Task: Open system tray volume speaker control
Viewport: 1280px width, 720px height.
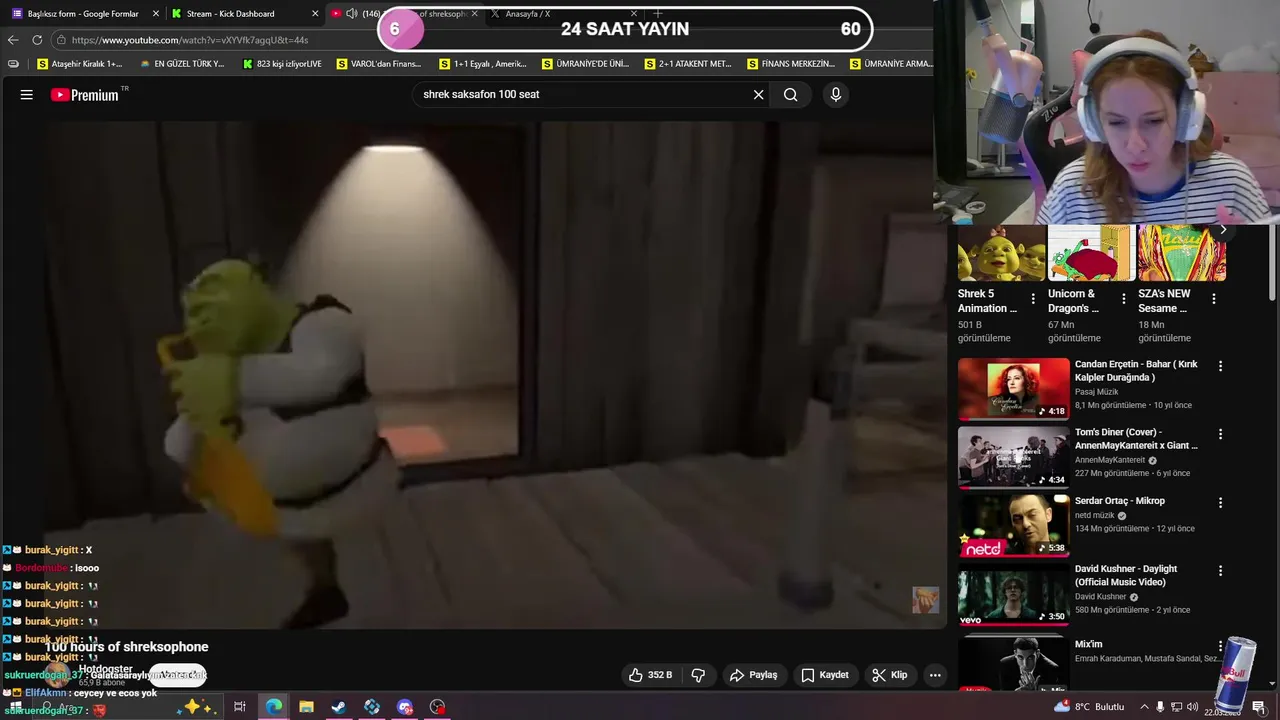Action: click(1193, 707)
